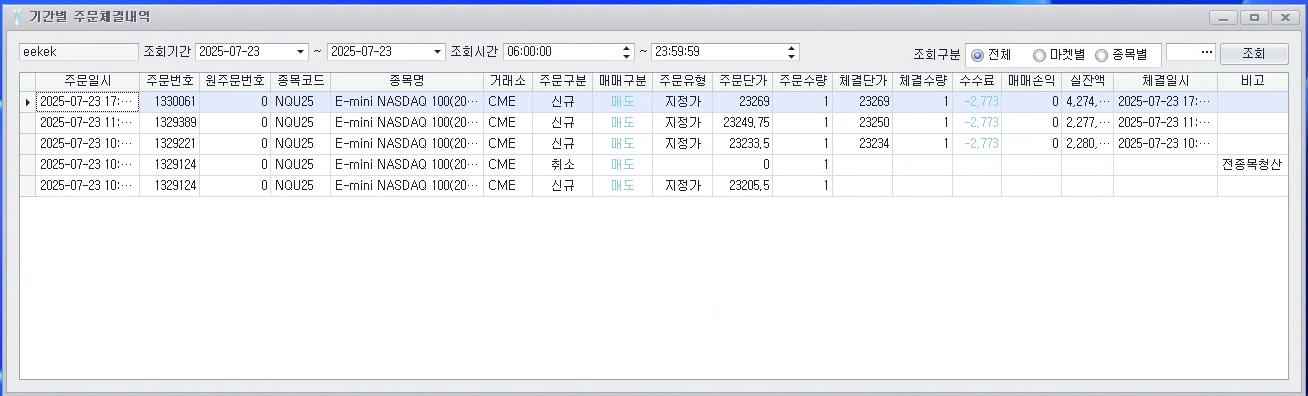This screenshot has width=1308, height=396.
Task: Click the balance cell starting with 2,277
Action: point(1087,123)
